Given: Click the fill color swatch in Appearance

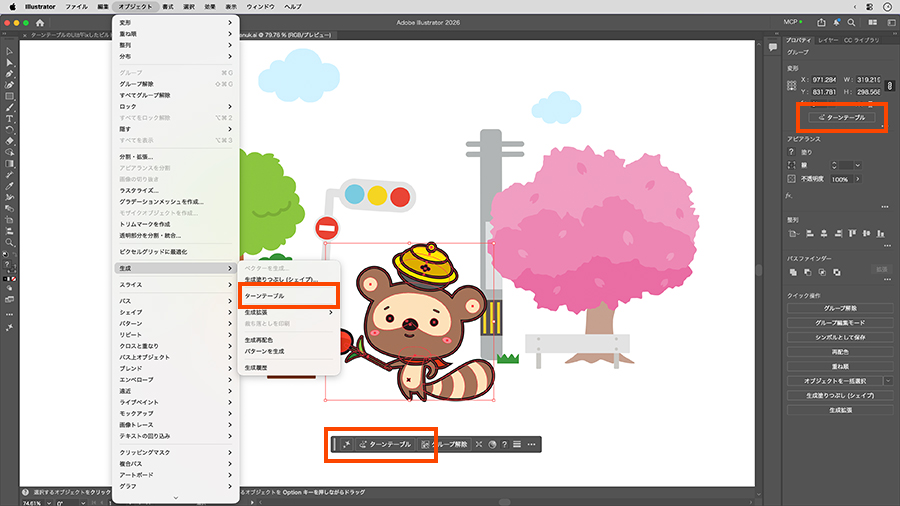Looking at the screenshot, I should click(x=792, y=152).
